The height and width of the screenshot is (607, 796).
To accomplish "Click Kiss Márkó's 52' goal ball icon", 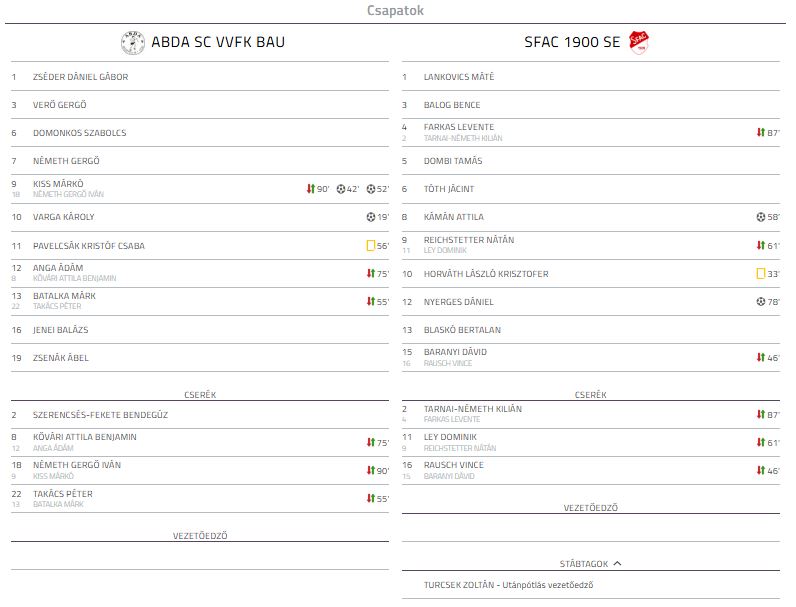I will (x=371, y=189).
